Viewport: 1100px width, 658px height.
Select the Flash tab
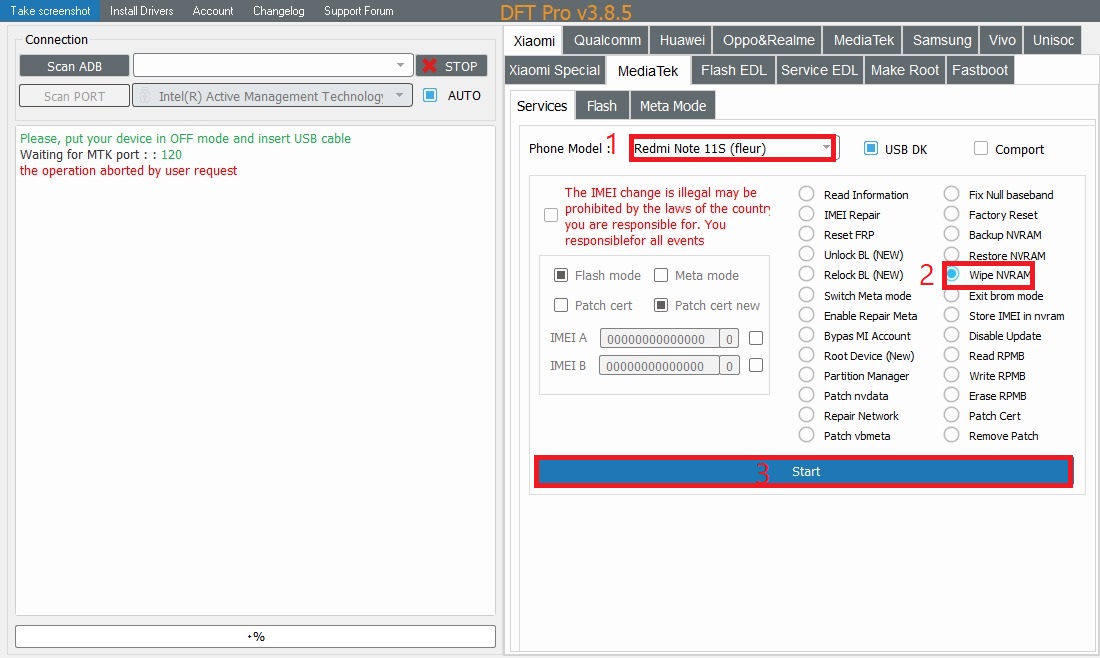pos(601,106)
